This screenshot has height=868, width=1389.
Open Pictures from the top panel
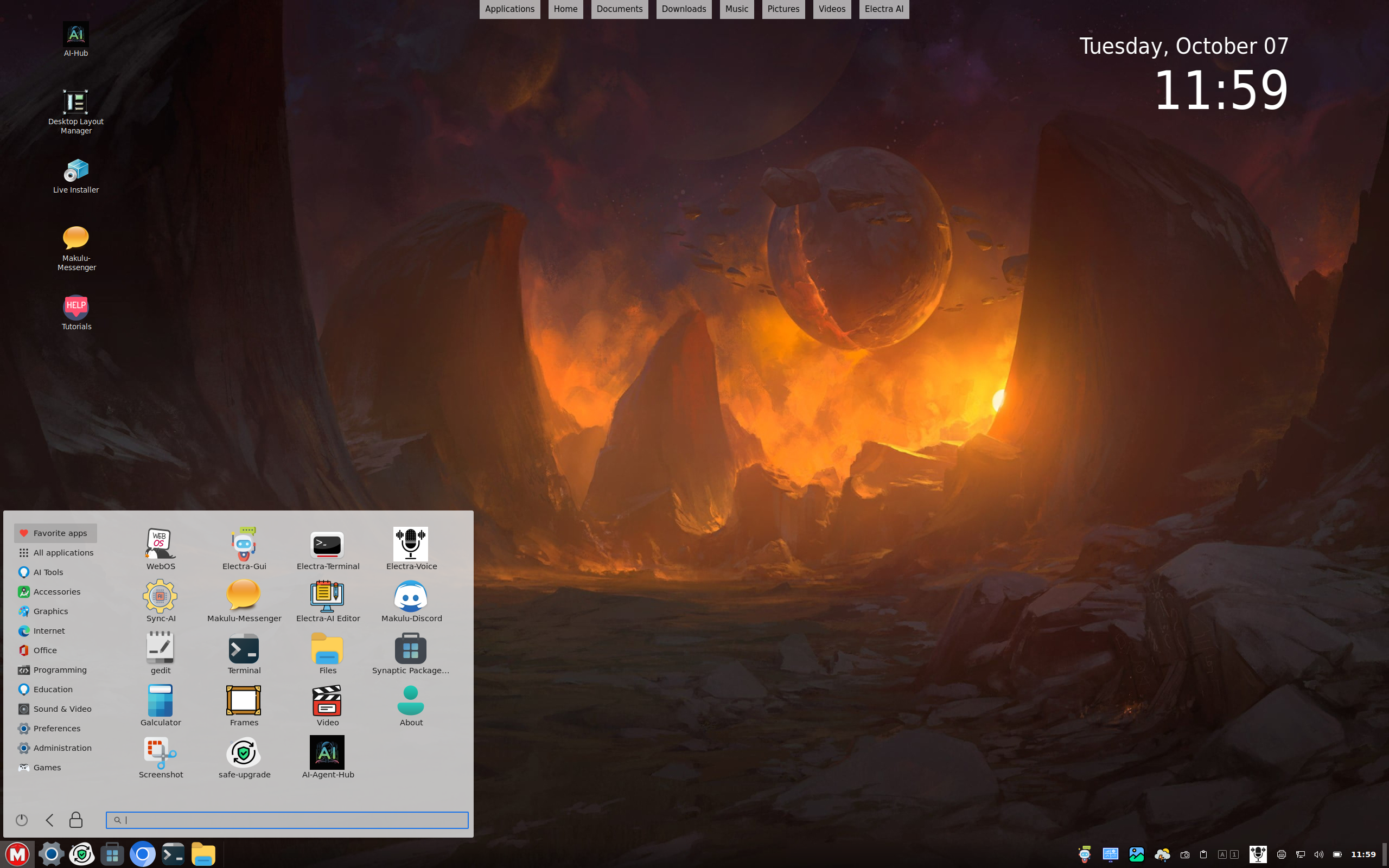click(x=783, y=9)
